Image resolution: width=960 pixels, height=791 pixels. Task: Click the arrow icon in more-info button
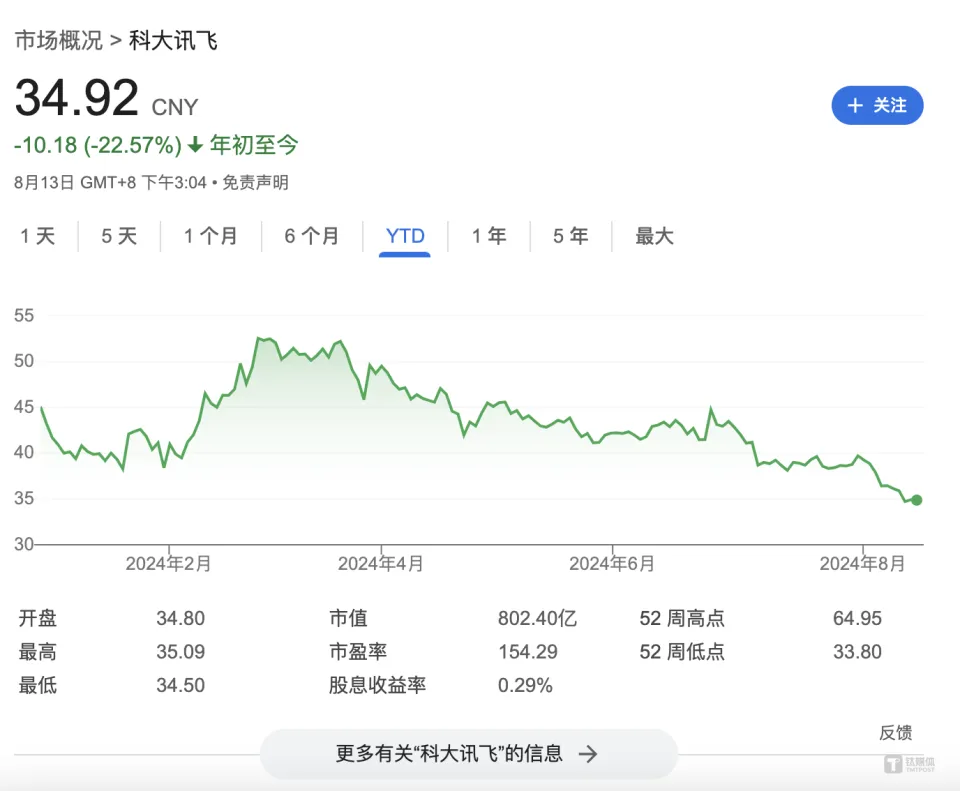tap(589, 754)
